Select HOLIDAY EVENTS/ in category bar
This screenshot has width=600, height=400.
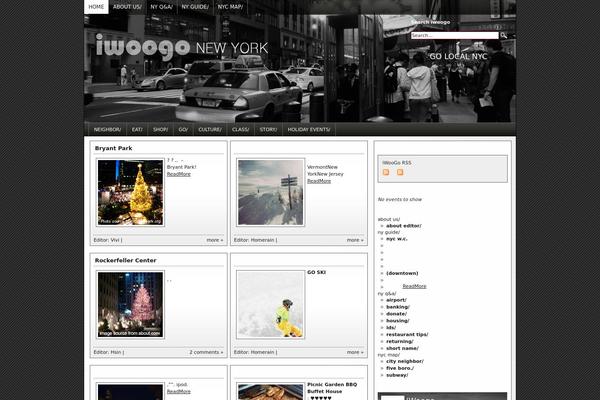[x=309, y=130]
